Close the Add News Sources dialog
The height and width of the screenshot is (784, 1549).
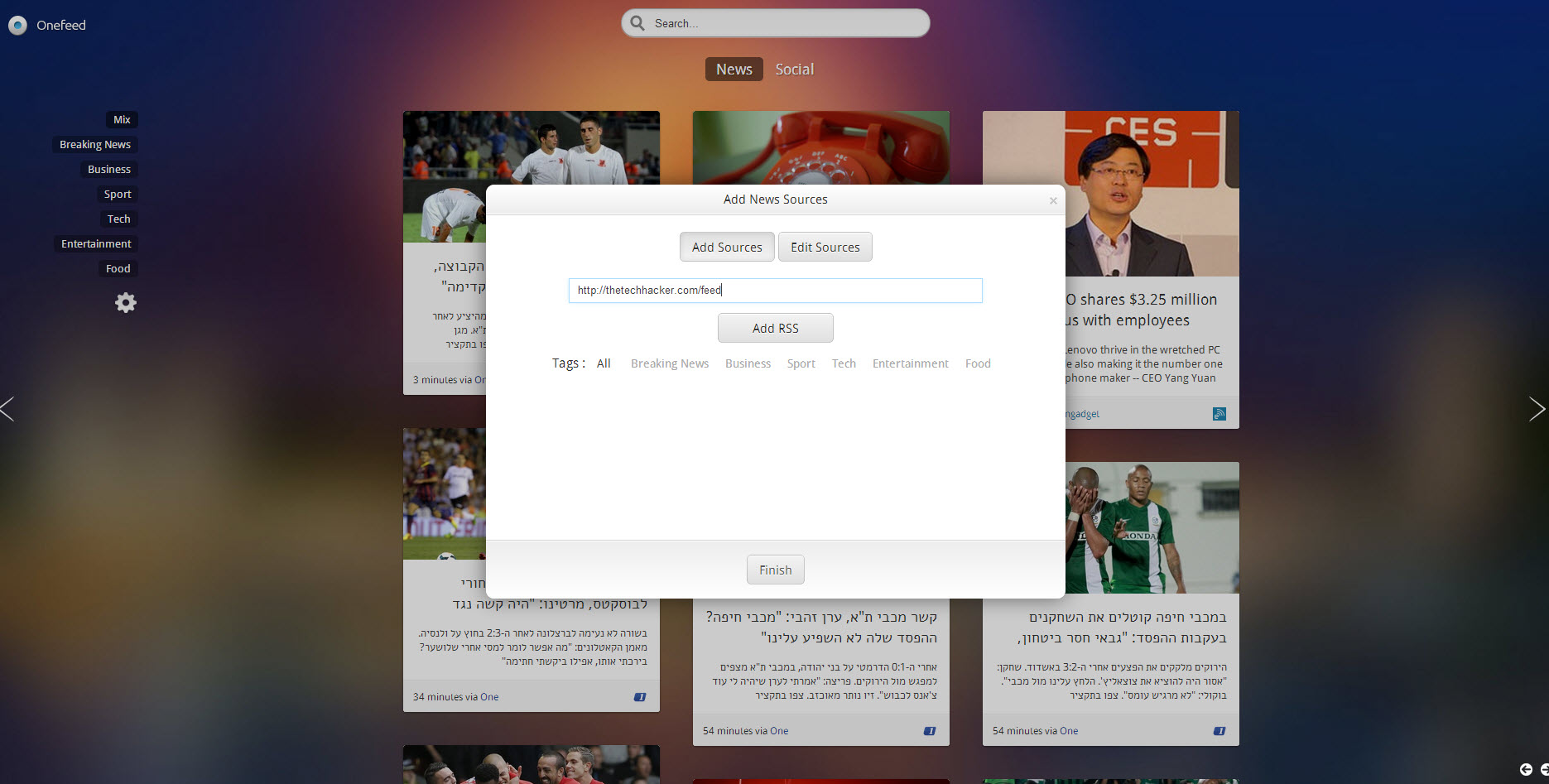click(1053, 200)
